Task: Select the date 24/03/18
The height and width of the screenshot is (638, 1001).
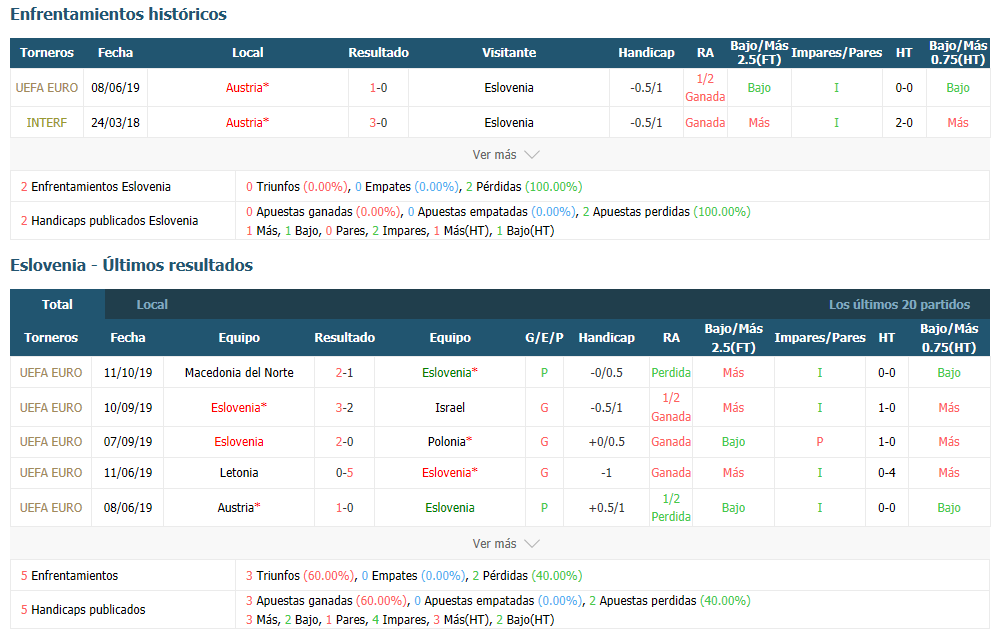Action: tap(116, 123)
